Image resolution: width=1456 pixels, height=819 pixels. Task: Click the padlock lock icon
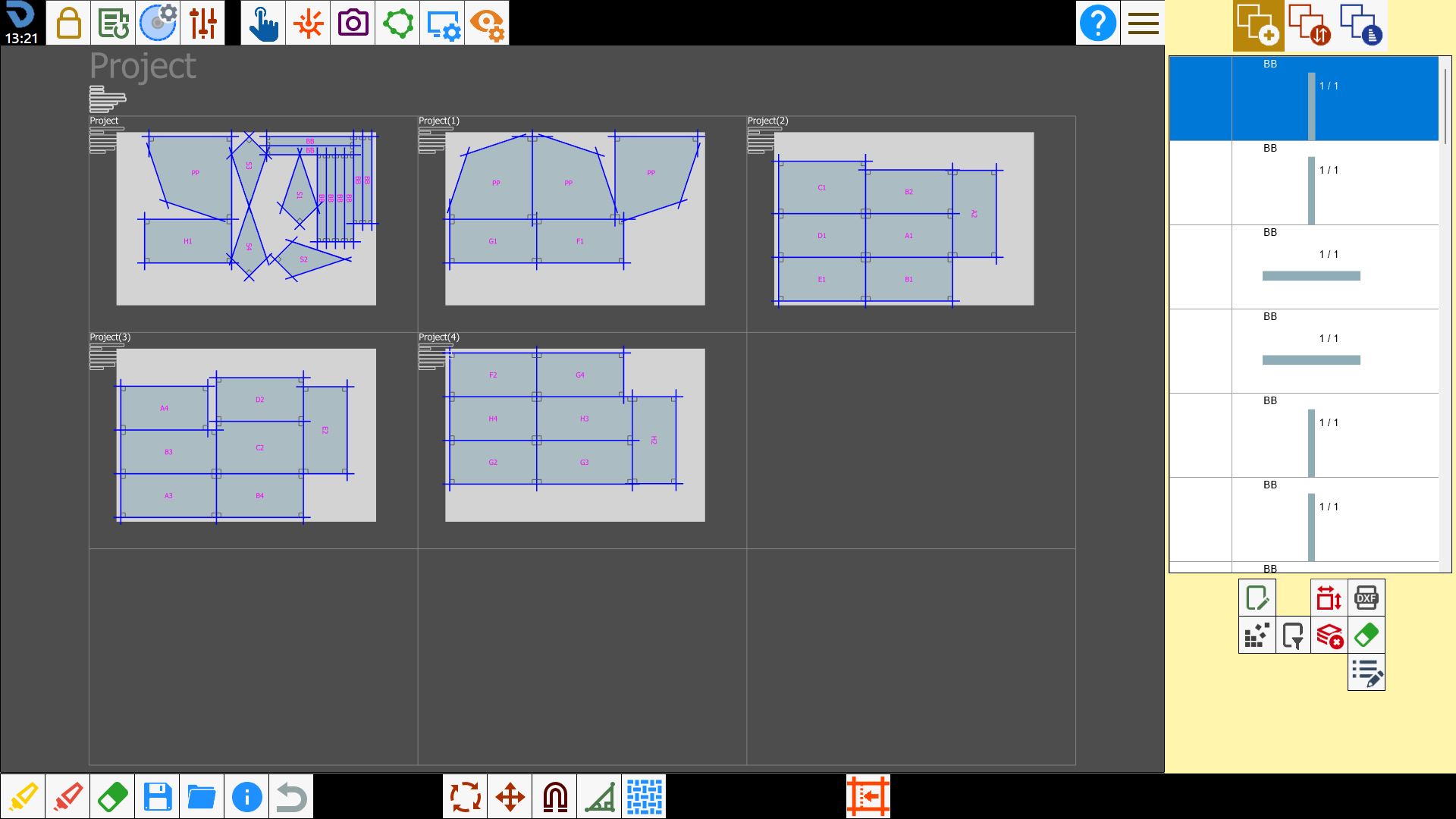click(68, 23)
